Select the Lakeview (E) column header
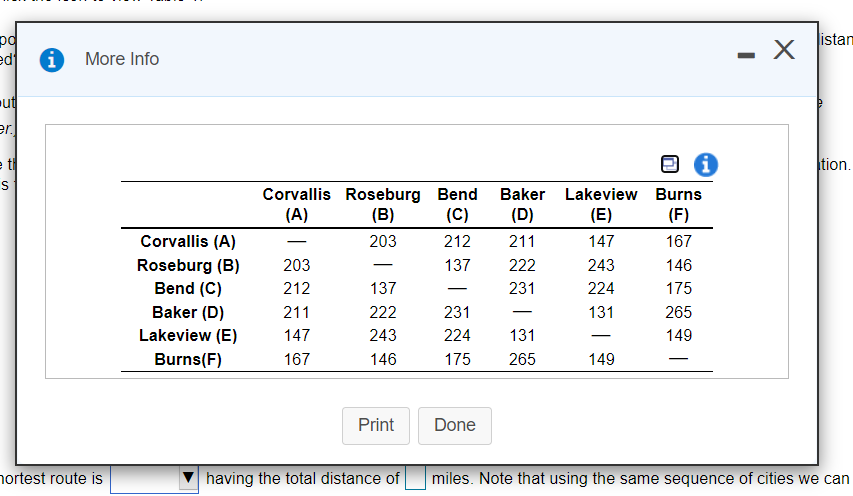This screenshot has height=496, width=853. click(601, 204)
